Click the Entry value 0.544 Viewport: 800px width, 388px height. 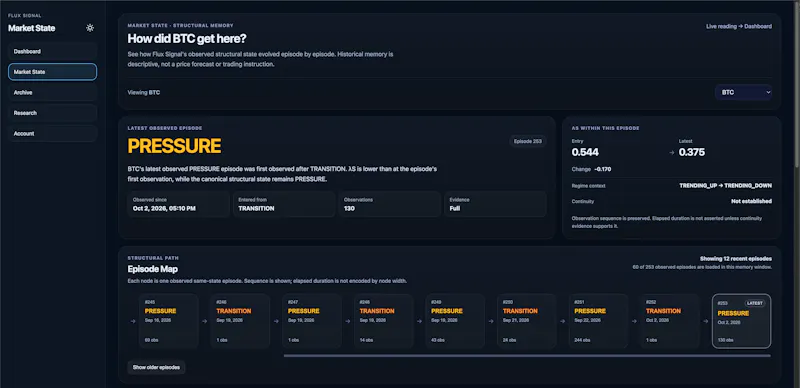pyautogui.click(x=585, y=152)
